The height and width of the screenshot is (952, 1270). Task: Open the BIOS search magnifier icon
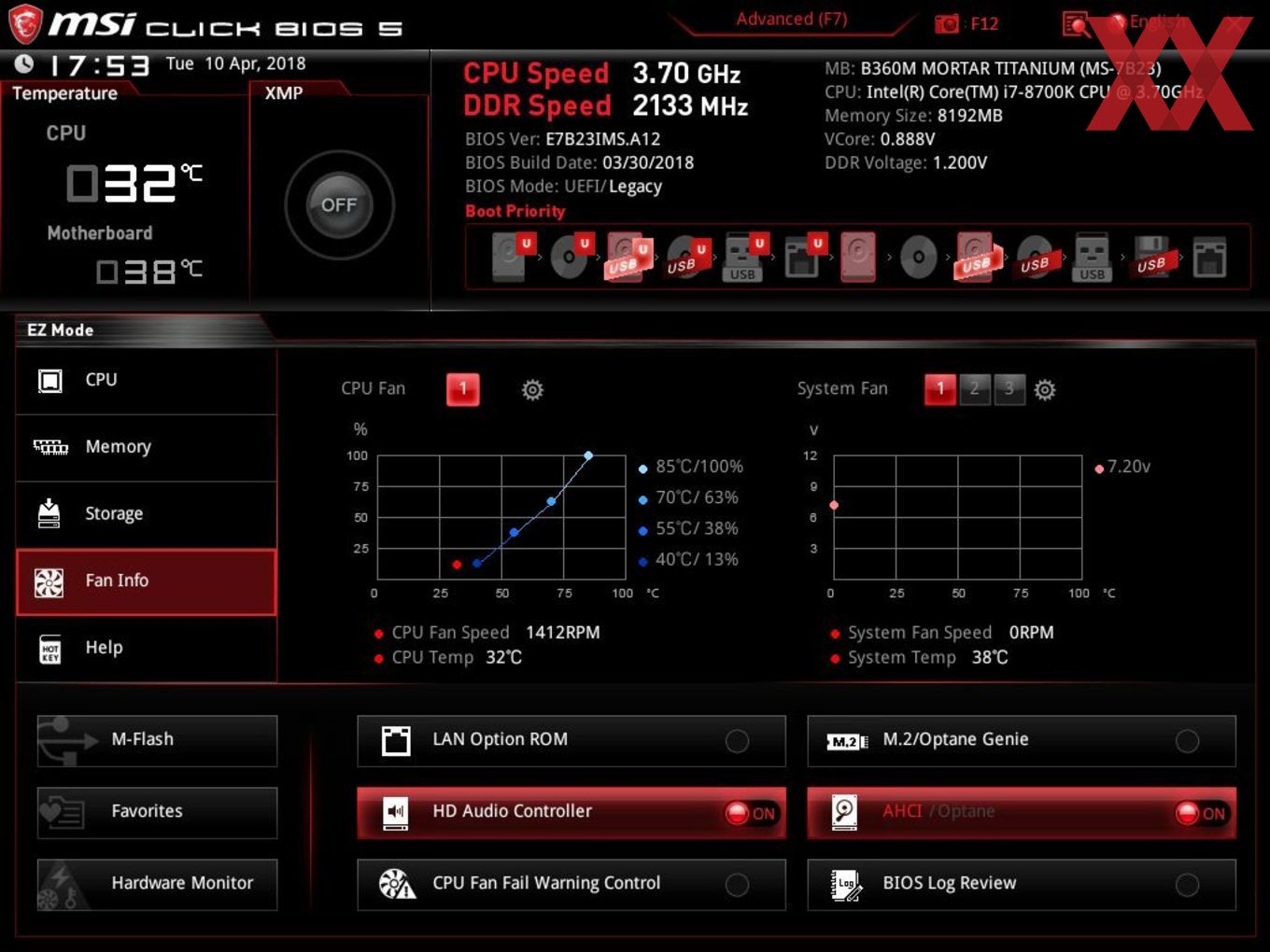1077,24
